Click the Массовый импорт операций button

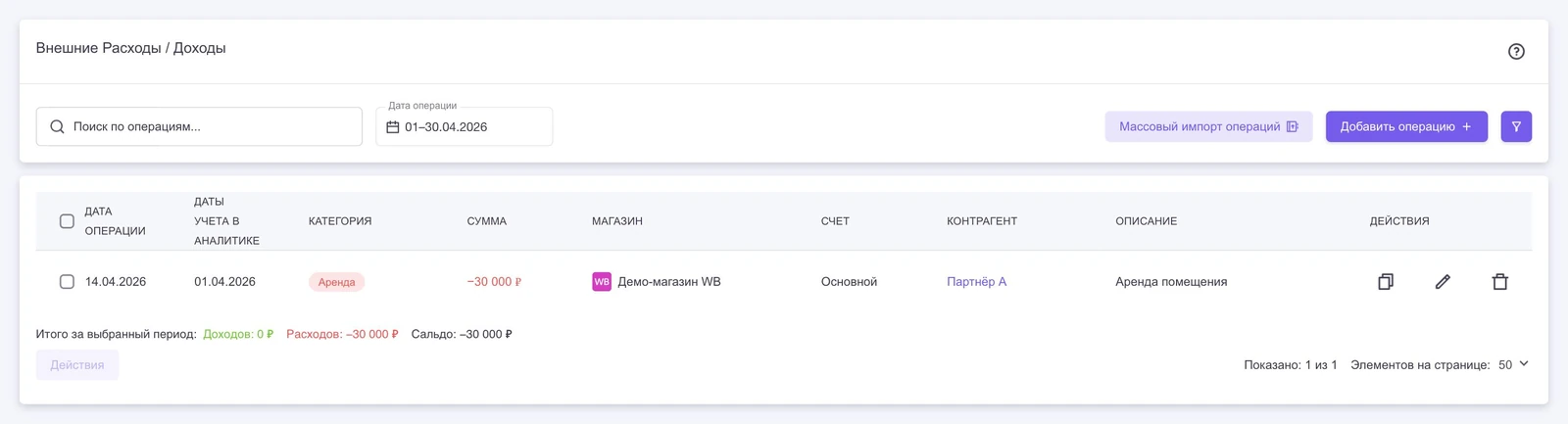click(1208, 126)
